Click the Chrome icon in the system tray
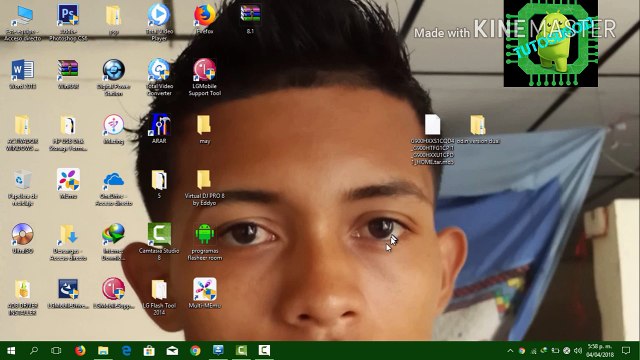Screen dimensions: 640x360 click(522, 351)
